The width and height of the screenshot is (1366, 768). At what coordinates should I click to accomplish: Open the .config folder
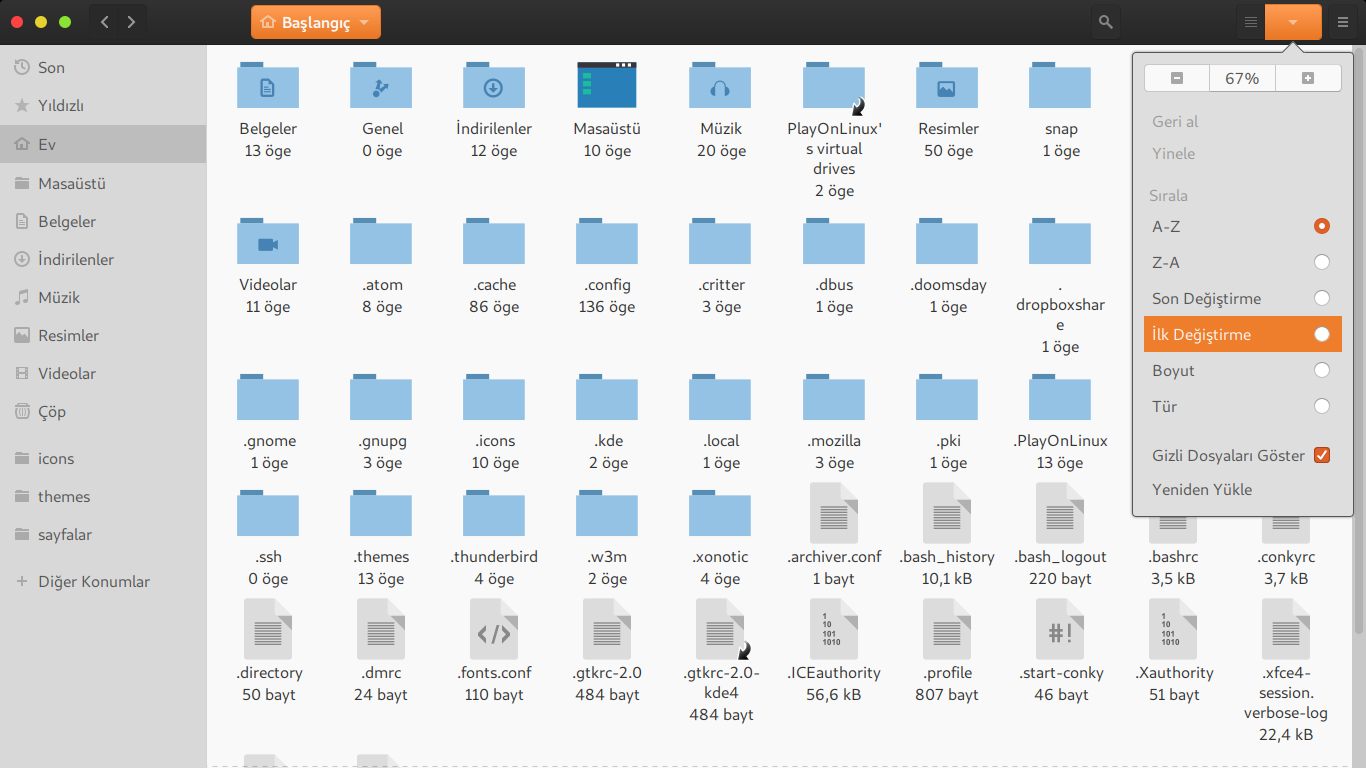coord(607,242)
